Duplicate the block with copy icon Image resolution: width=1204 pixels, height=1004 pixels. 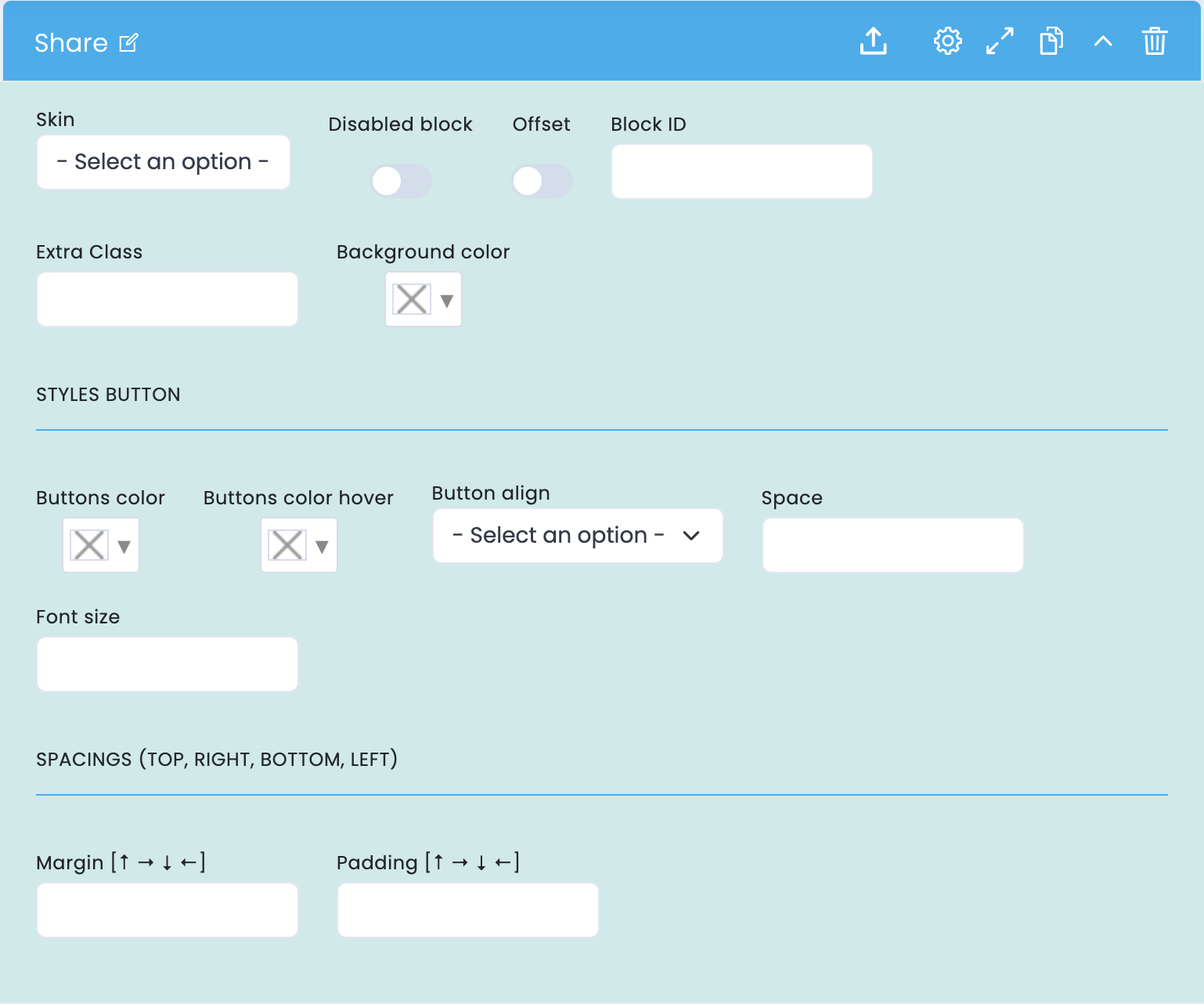pyautogui.click(x=1051, y=41)
